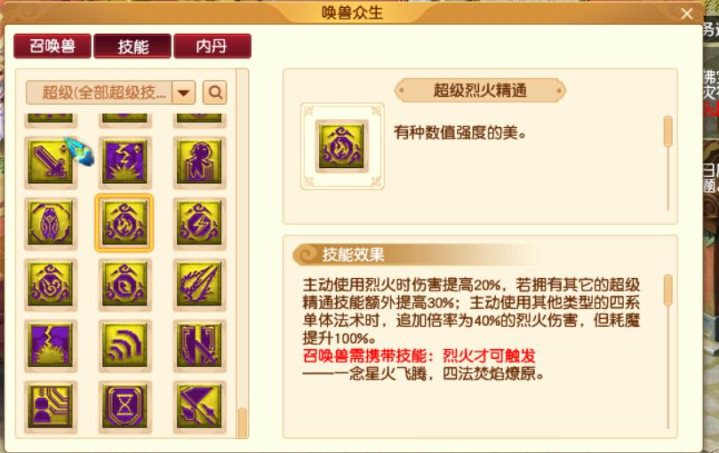The height and width of the screenshot is (453, 719).
Task: Select the cracked ground purple skill icon
Action: click(x=50, y=346)
